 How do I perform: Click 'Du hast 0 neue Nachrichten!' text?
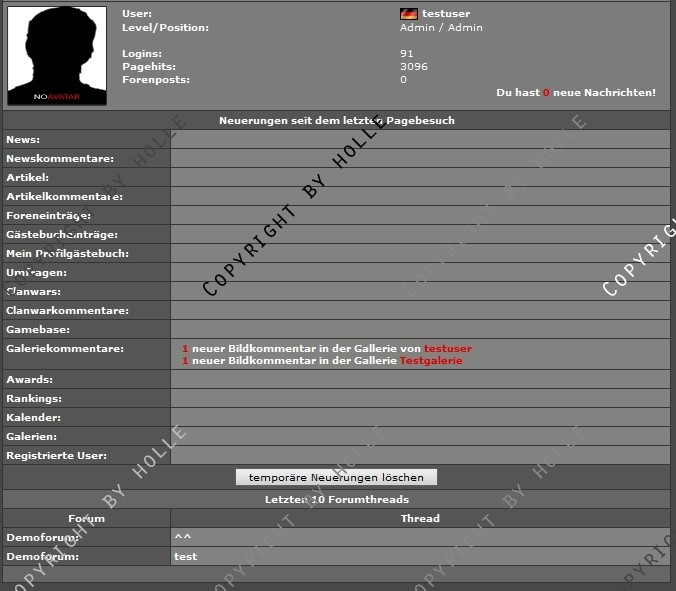pyautogui.click(x=576, y=93)
